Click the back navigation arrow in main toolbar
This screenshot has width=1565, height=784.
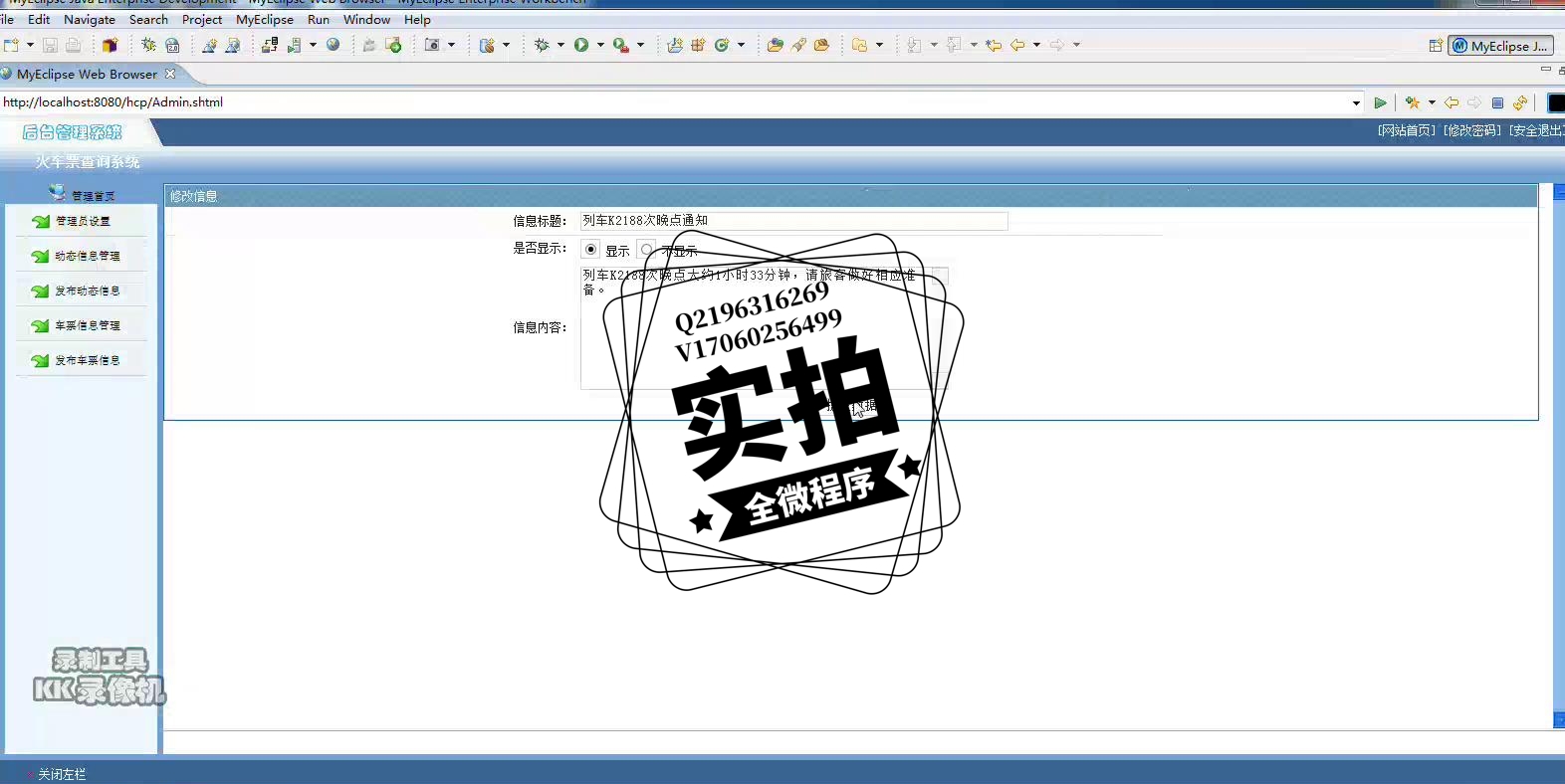pos(1017,45)
